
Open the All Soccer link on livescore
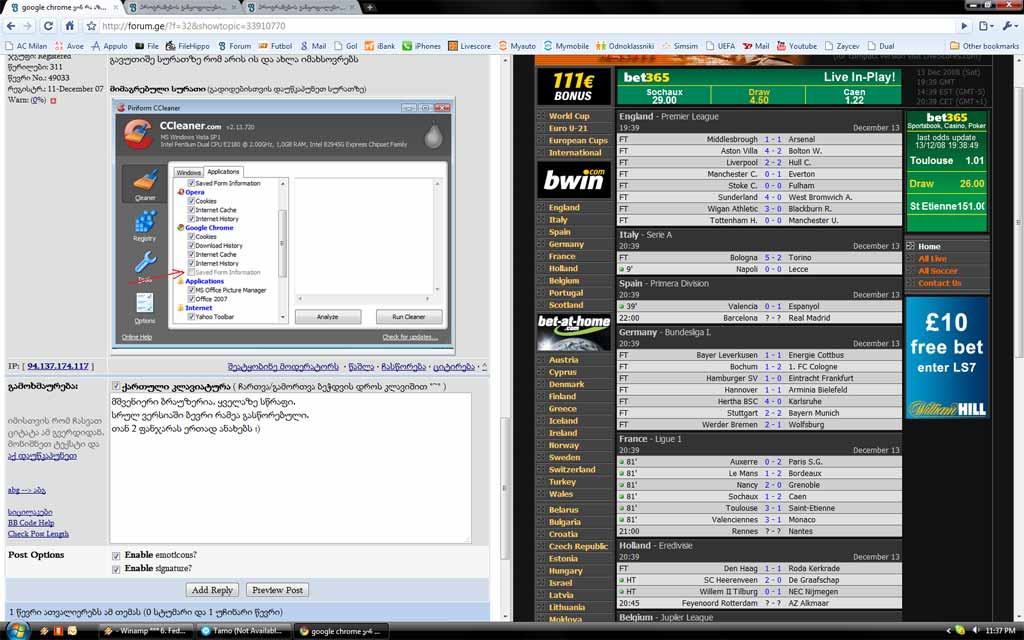938,271
